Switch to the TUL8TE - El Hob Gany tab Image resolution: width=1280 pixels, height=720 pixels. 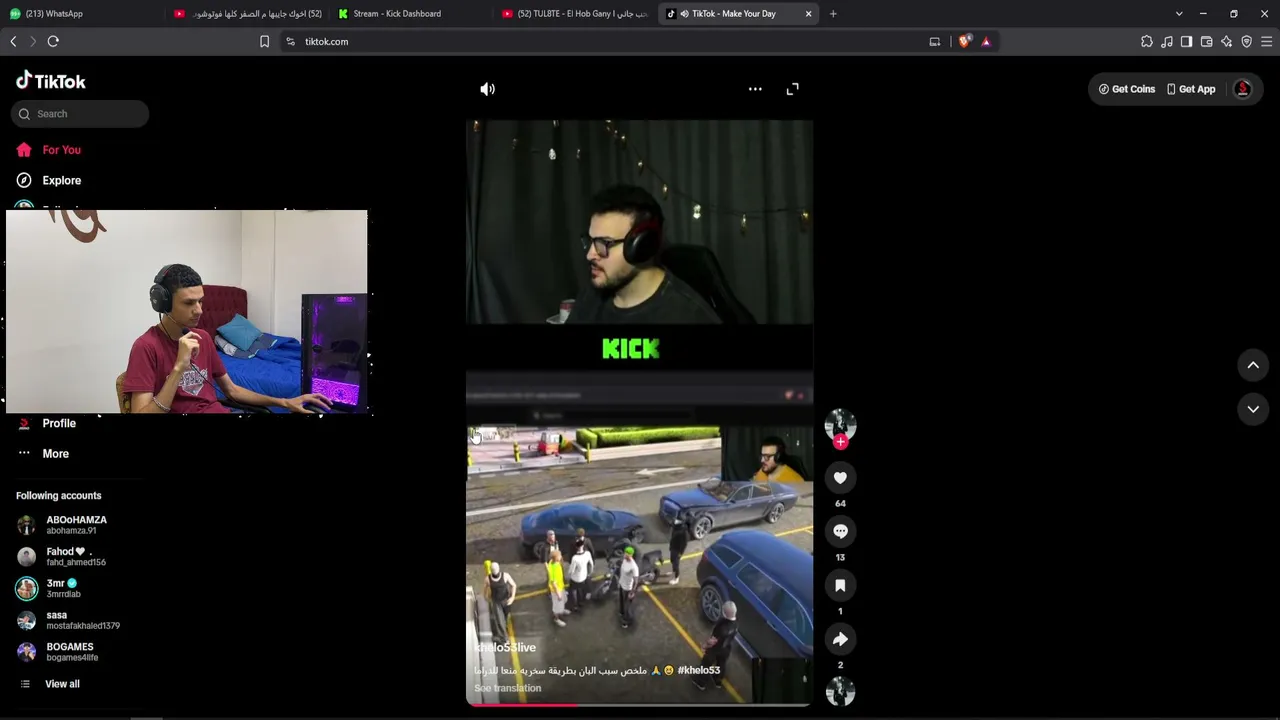pyautogui.click(x=574, y=14)
